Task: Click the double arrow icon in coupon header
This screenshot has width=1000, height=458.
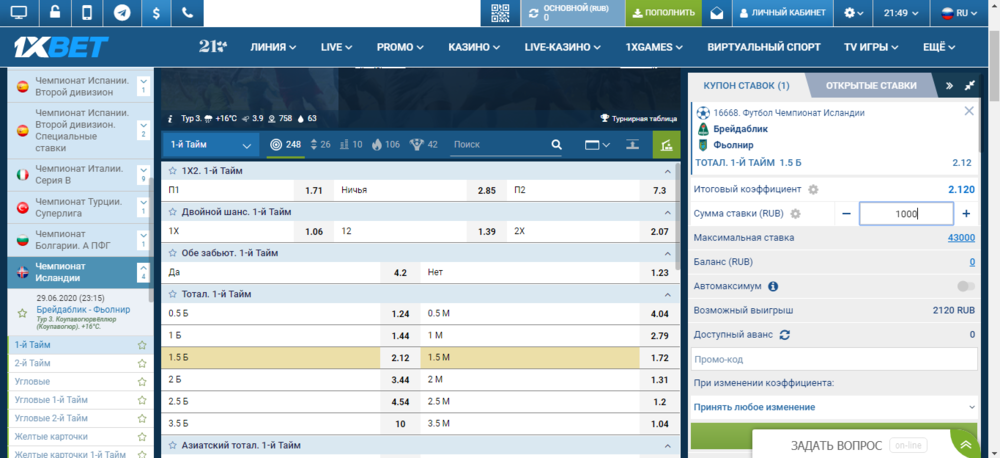Action: (949, 85)
